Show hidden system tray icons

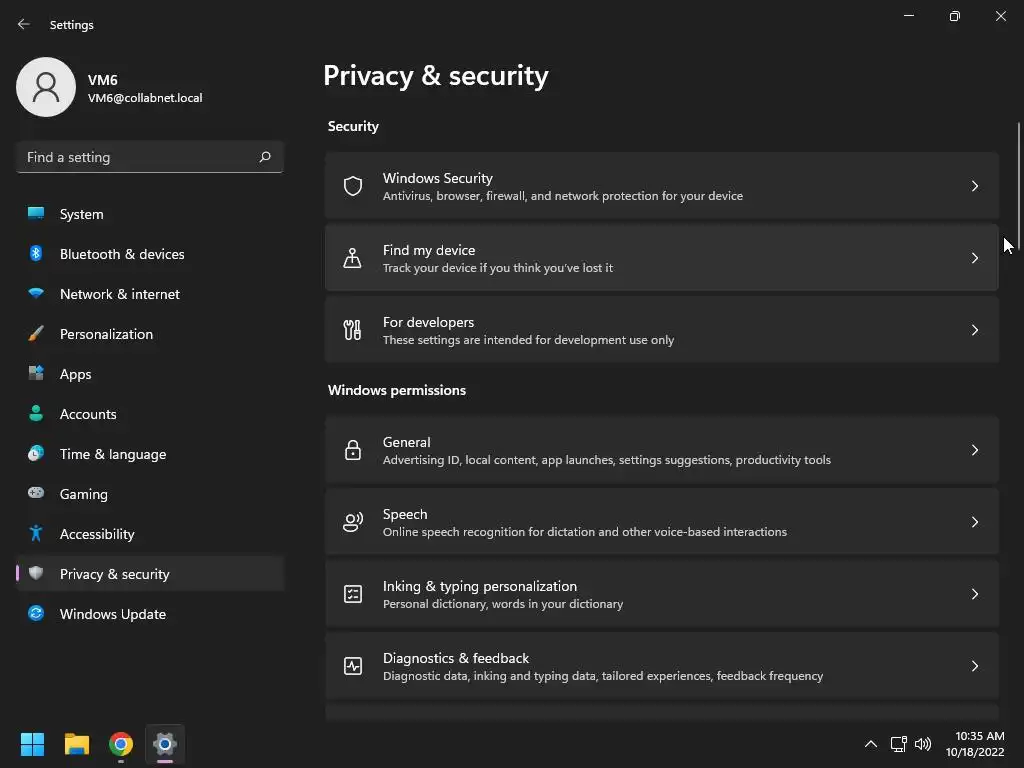point(870,744)
